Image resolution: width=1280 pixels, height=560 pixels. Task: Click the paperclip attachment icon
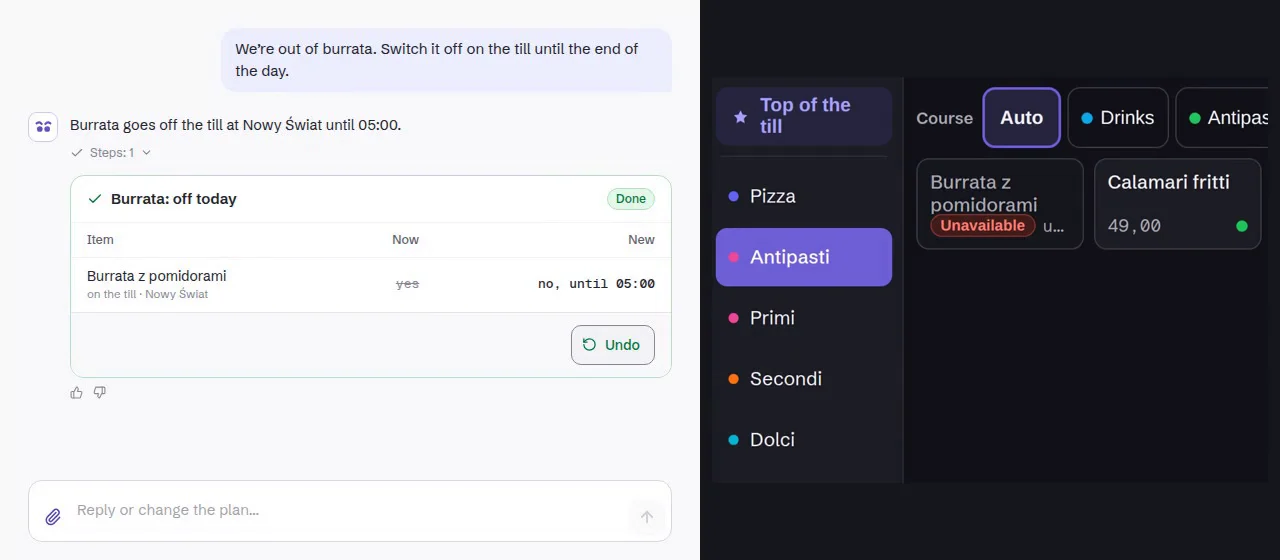tap(53, 517)
